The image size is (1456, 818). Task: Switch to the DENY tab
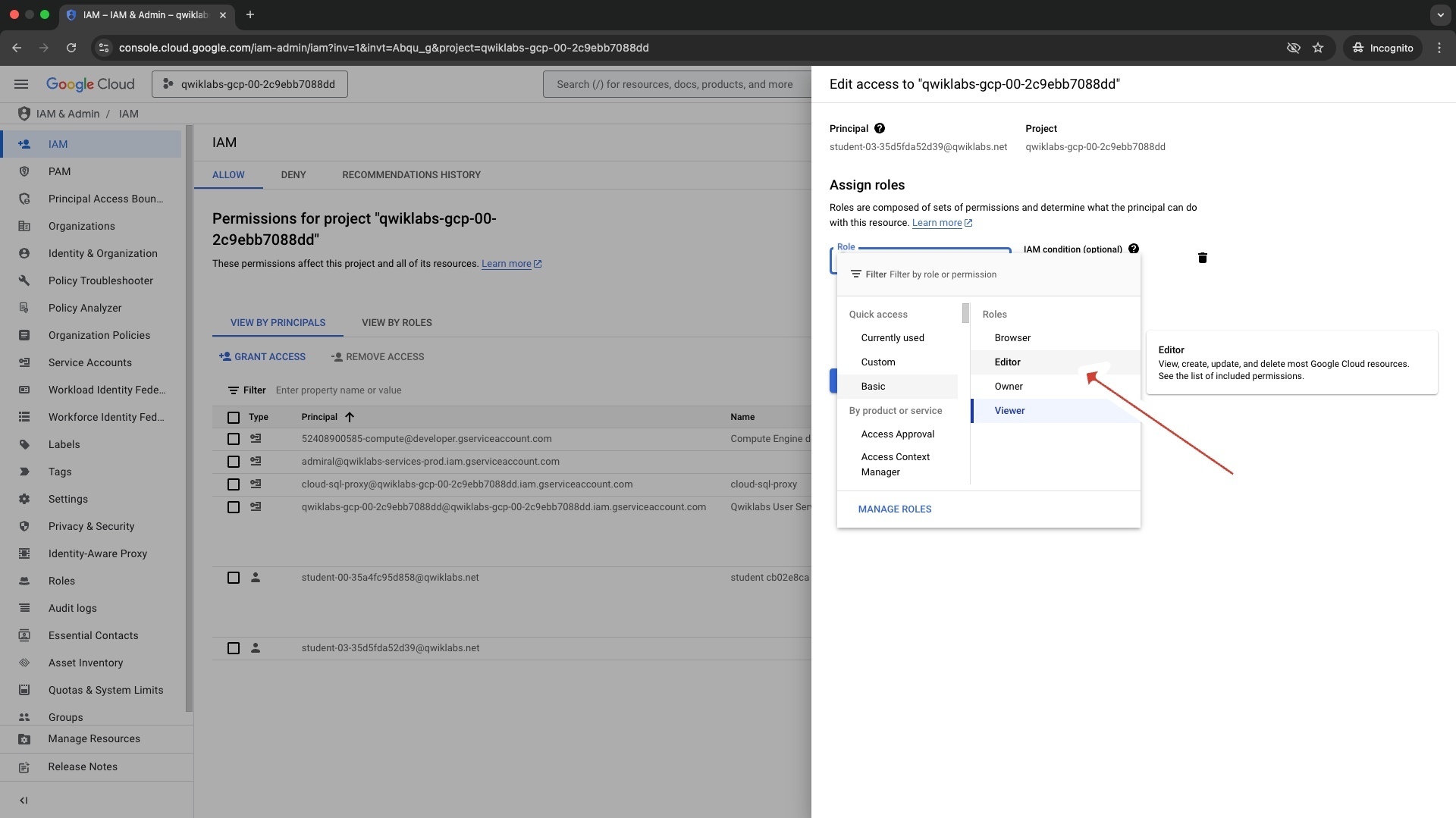click(x=293, y=175)
